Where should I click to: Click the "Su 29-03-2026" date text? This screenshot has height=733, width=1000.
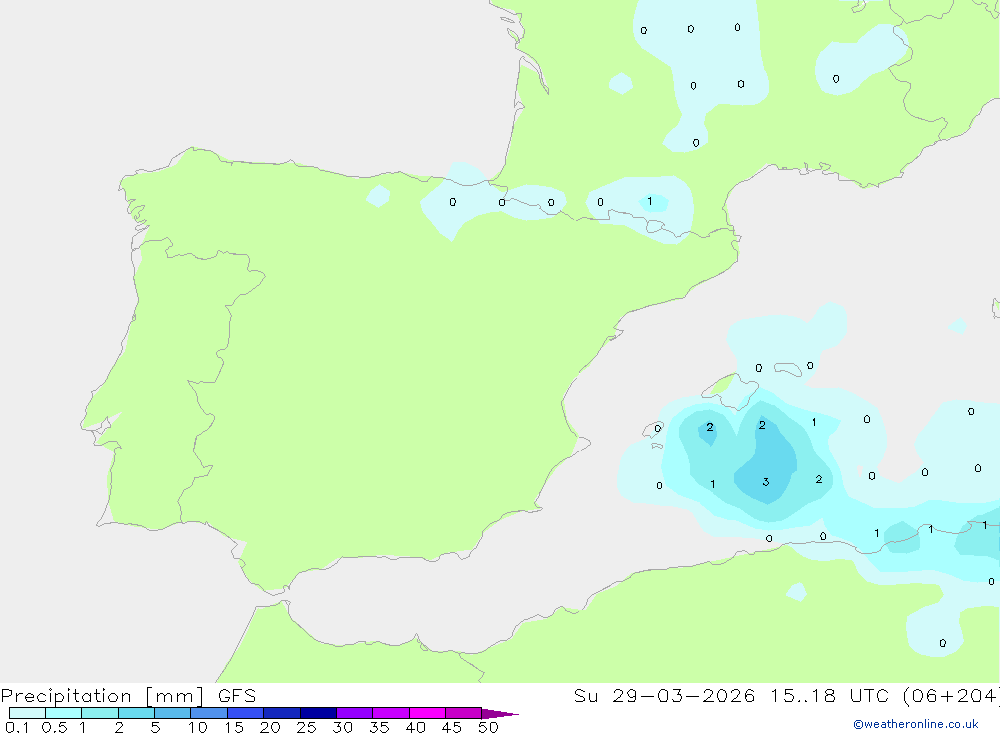[x=665, y=696]
